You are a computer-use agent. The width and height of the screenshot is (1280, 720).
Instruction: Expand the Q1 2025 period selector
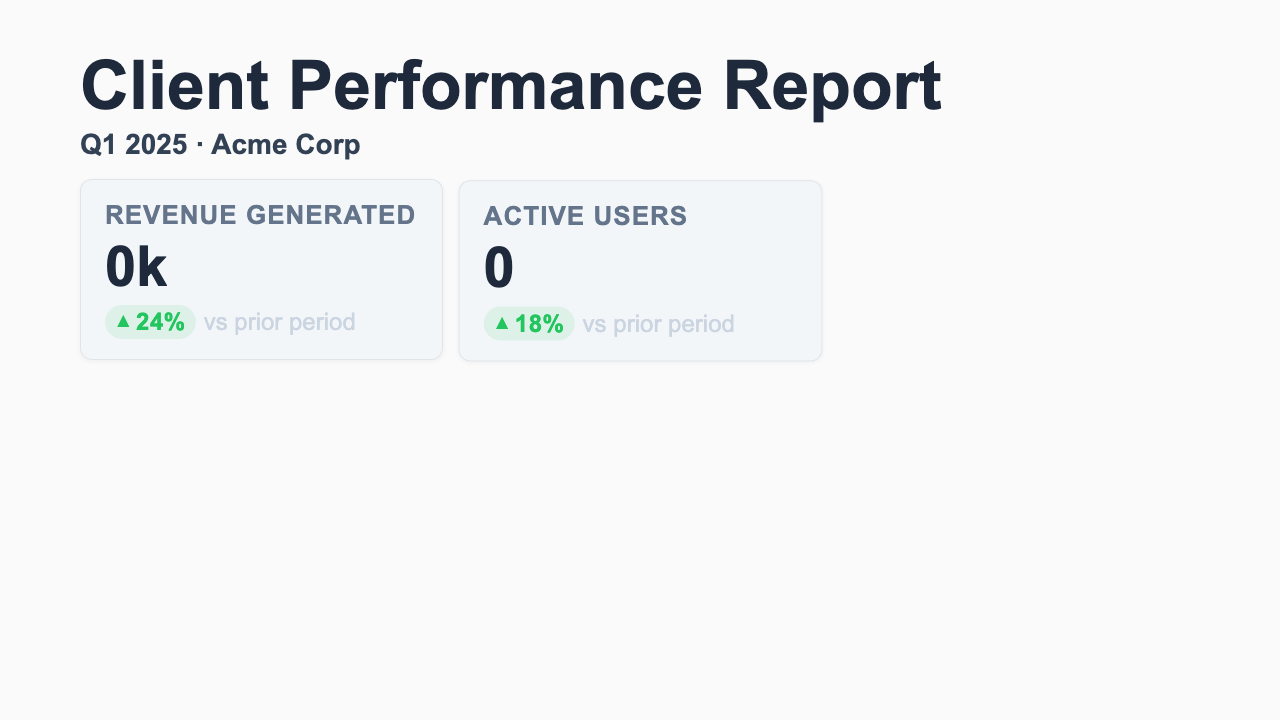point(131,144)
